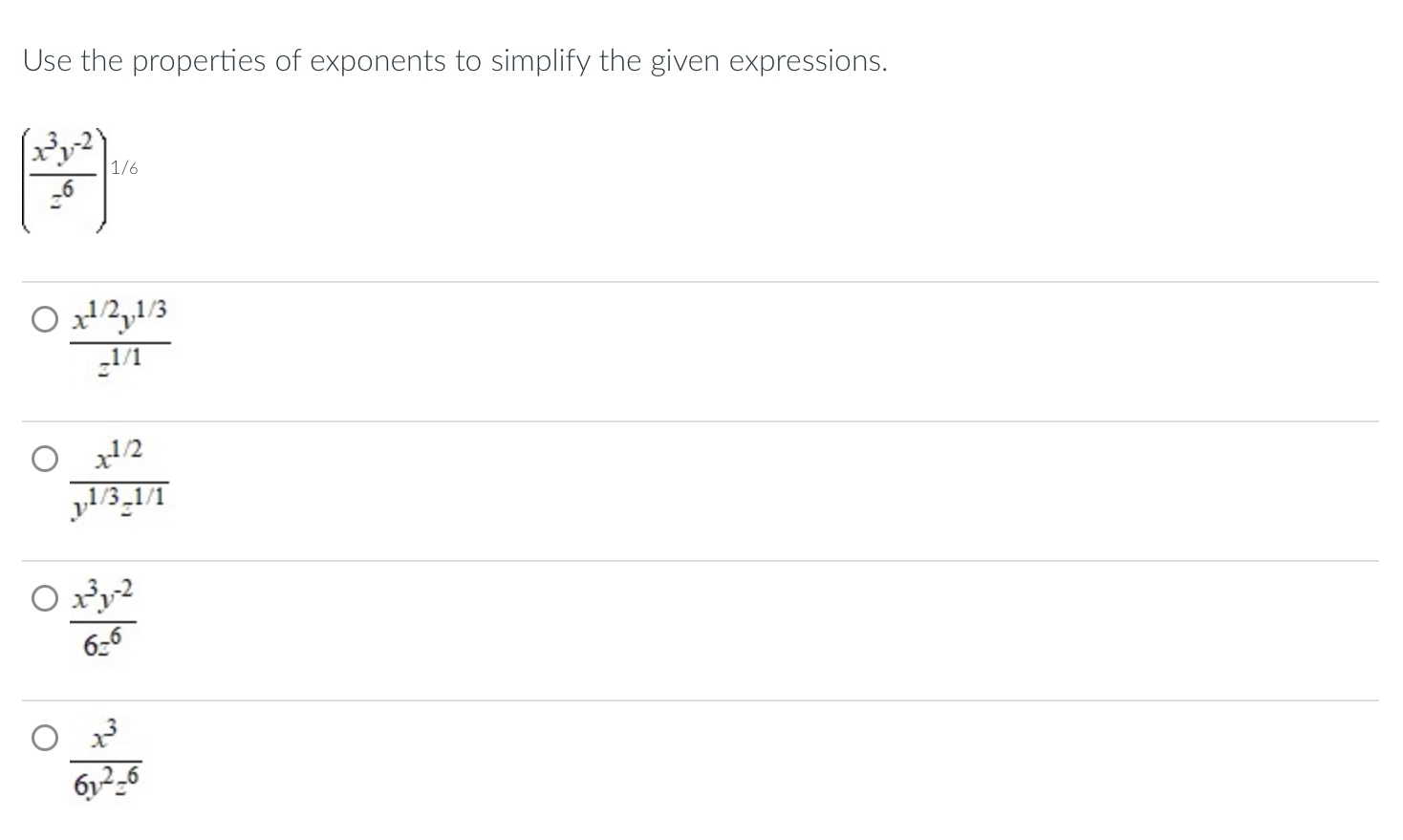The image size is (1403, 840).
Task: Click the 1/6 exponent beside the parentheses
Action: (124, 168)
